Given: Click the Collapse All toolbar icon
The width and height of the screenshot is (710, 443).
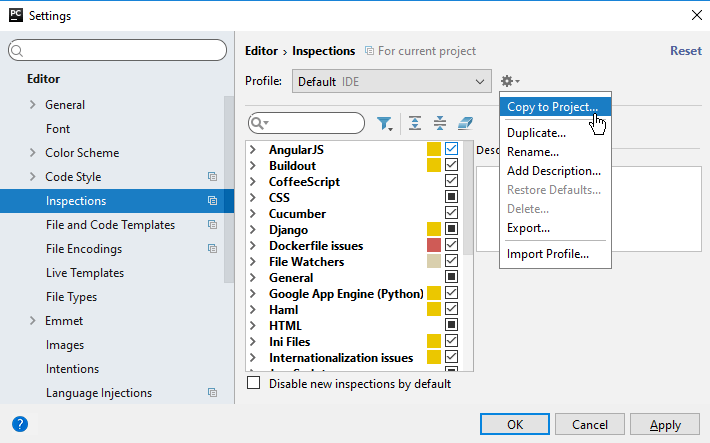Looking at the screenshot, I should coord(440,123).
